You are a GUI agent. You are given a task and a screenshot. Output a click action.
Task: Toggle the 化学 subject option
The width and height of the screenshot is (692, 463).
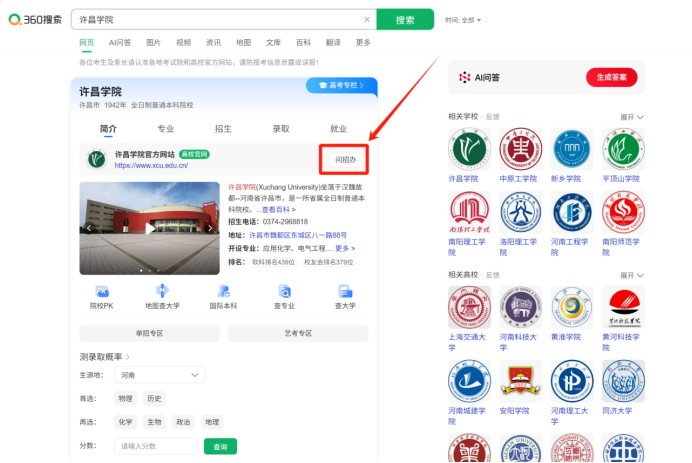(x=125, y=422)
